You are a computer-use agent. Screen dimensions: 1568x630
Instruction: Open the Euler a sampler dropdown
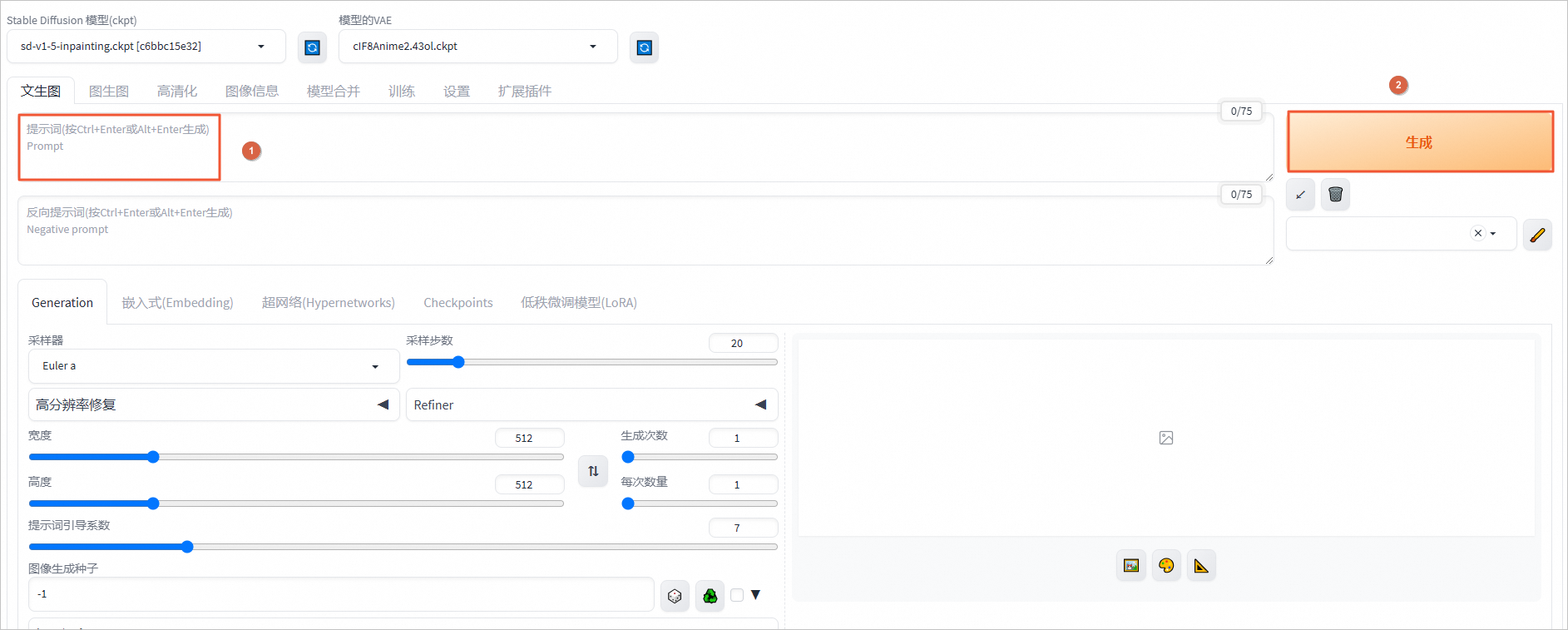tap(214, 366)
